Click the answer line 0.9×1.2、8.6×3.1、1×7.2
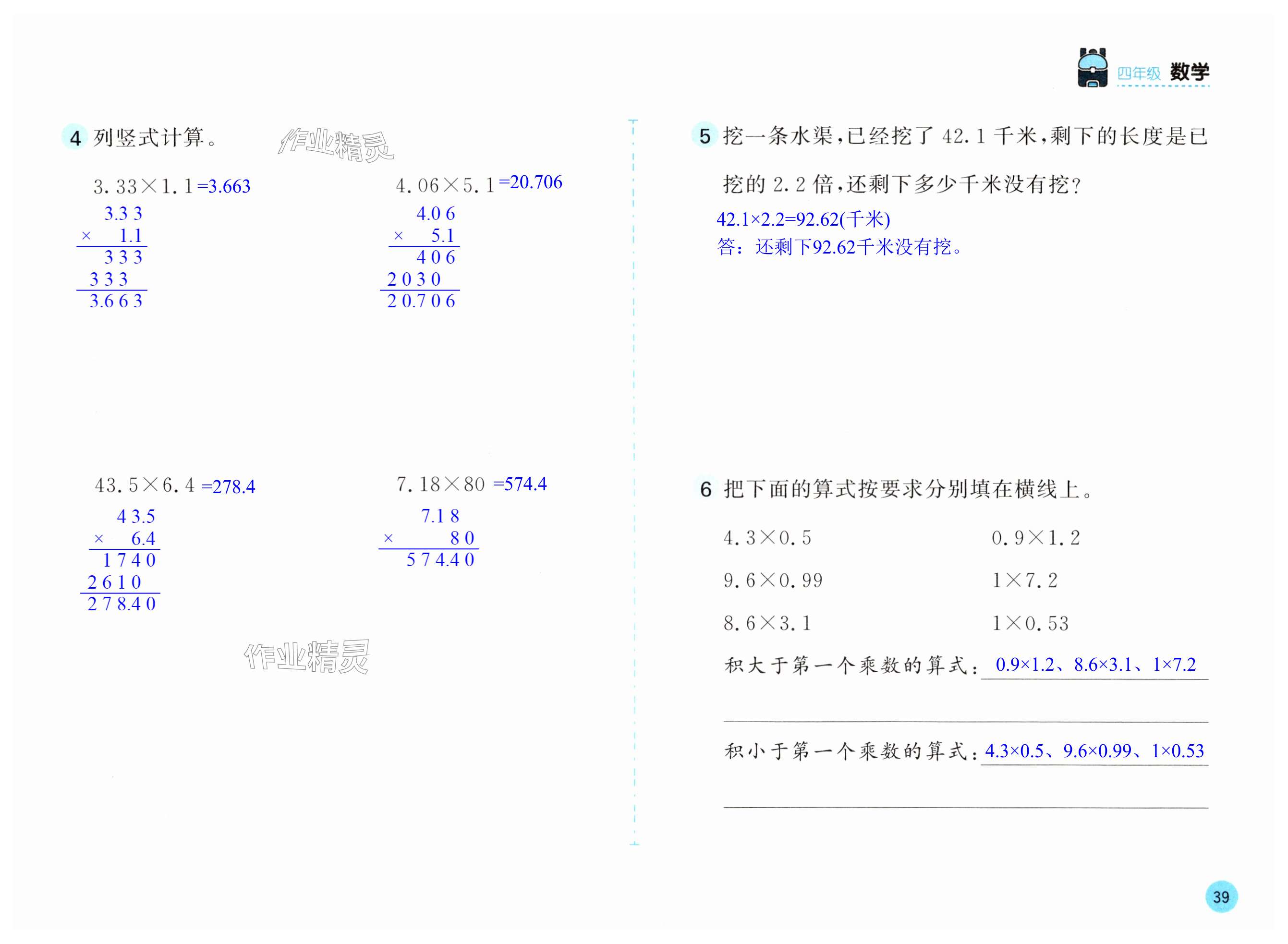Image resolution: width=1288 pixels, height=944 pixels. 1095,665
